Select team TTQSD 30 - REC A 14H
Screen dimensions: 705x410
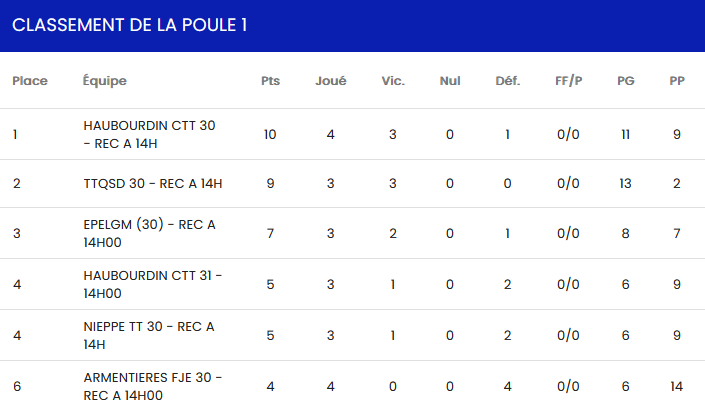[153, 183]
